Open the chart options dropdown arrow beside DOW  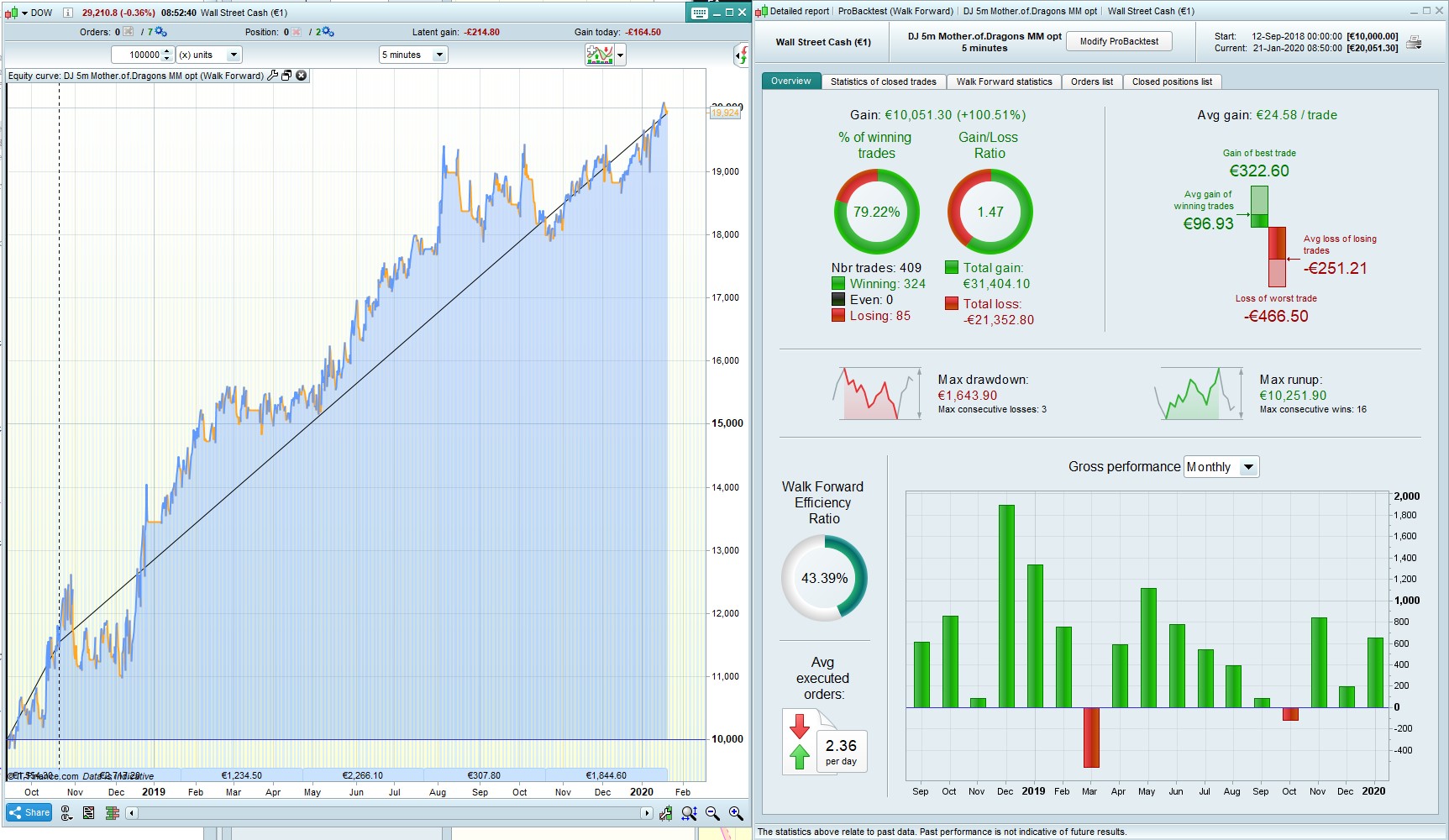24,13
